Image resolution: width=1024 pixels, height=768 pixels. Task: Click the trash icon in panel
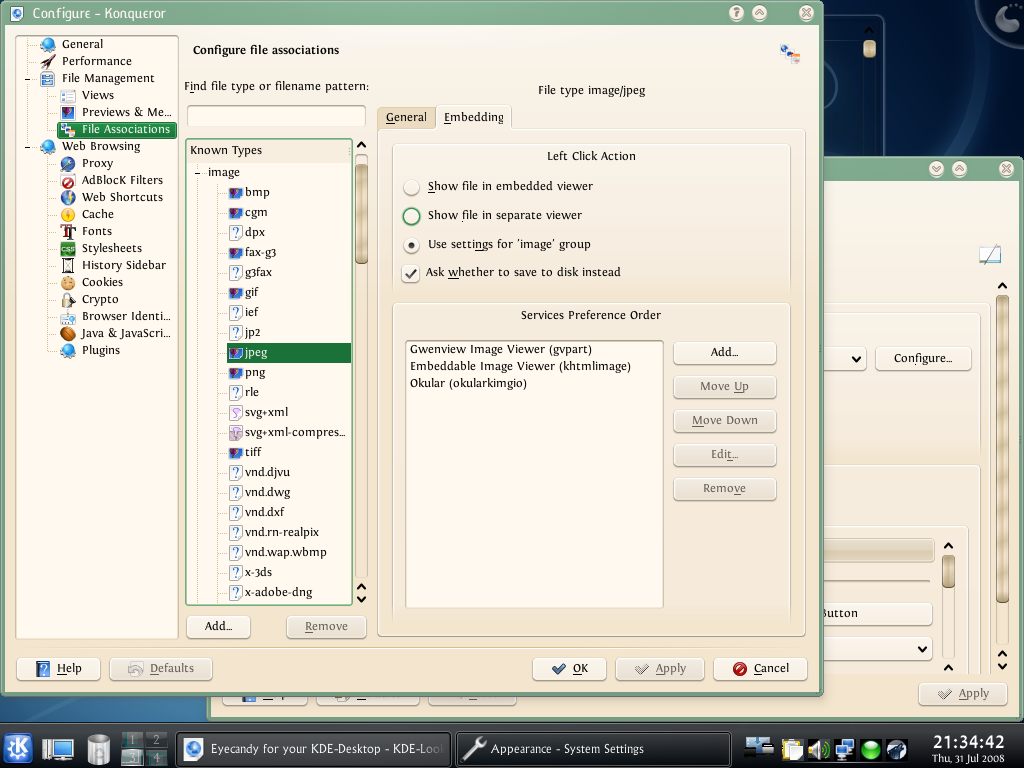pyautogui.click(x=98, y=749)
